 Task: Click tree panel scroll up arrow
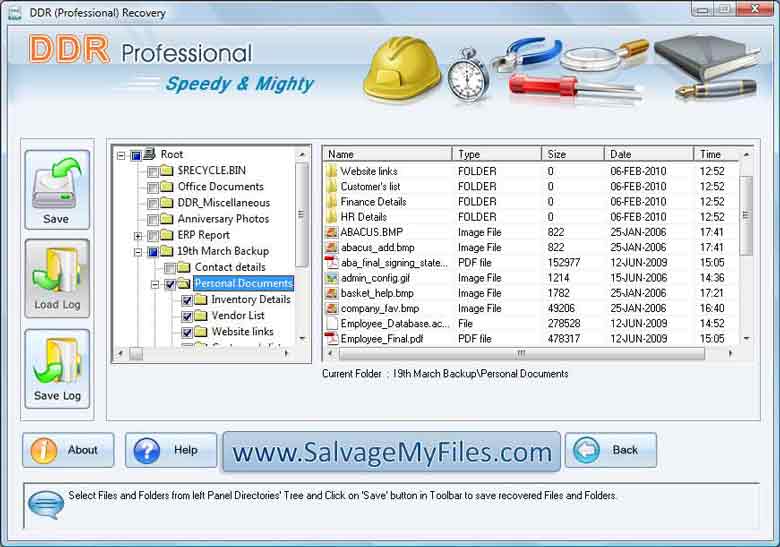pyautogui.click(x=301, y=155)
